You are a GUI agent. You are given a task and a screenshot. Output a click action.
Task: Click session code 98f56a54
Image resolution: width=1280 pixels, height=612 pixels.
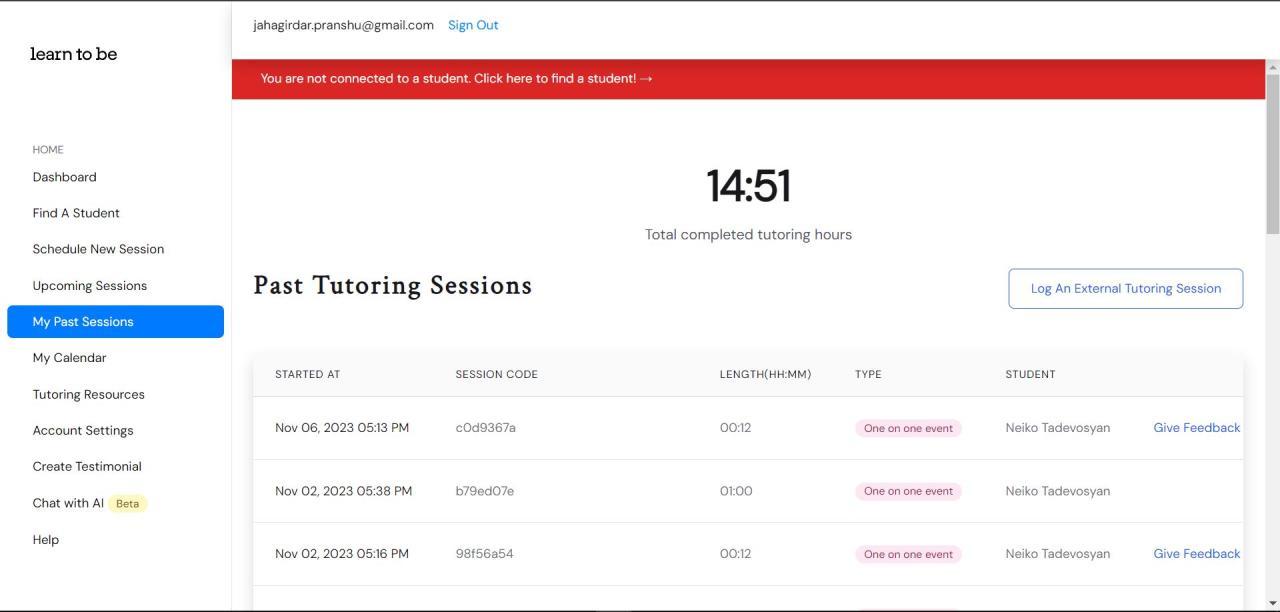[x=484, y=553]
